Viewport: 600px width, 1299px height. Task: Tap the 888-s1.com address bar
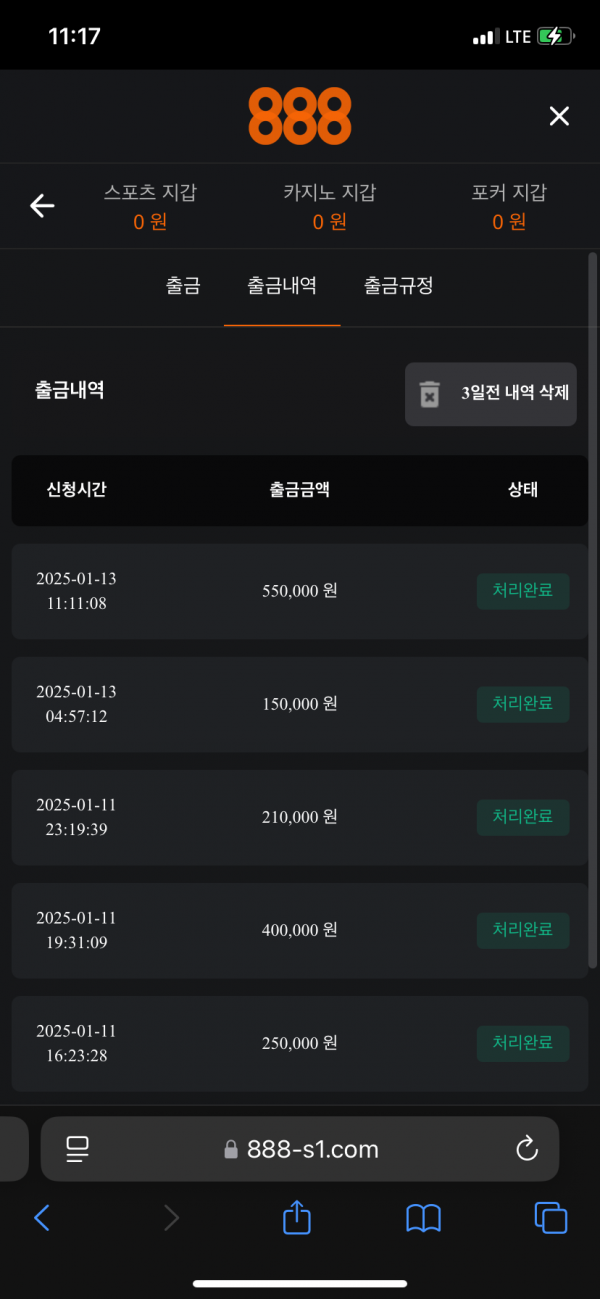(300, 1149)
